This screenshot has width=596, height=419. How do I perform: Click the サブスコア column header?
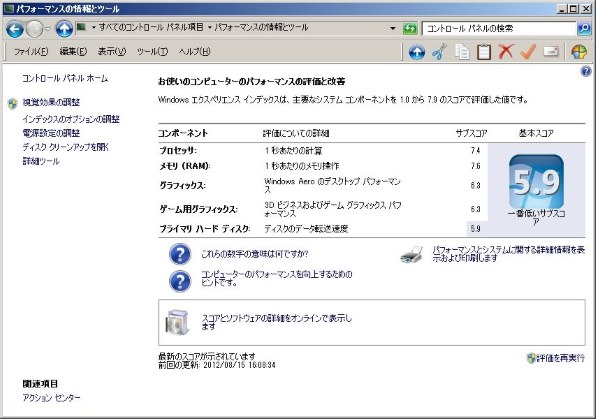click(x=471, y=133)
